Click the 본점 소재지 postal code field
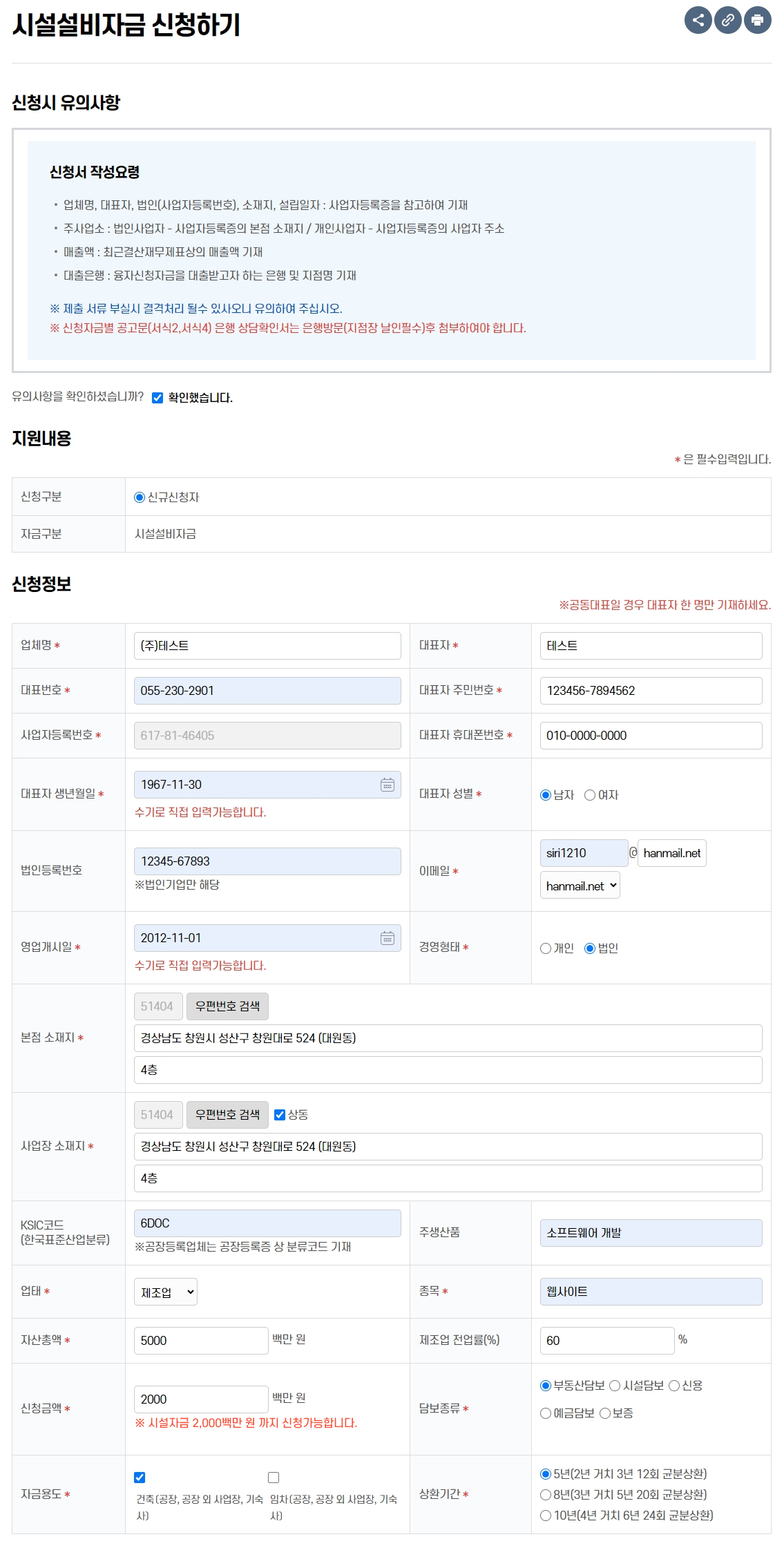The height and width of the screenshot is (1548, 784). pos(158,1006)
